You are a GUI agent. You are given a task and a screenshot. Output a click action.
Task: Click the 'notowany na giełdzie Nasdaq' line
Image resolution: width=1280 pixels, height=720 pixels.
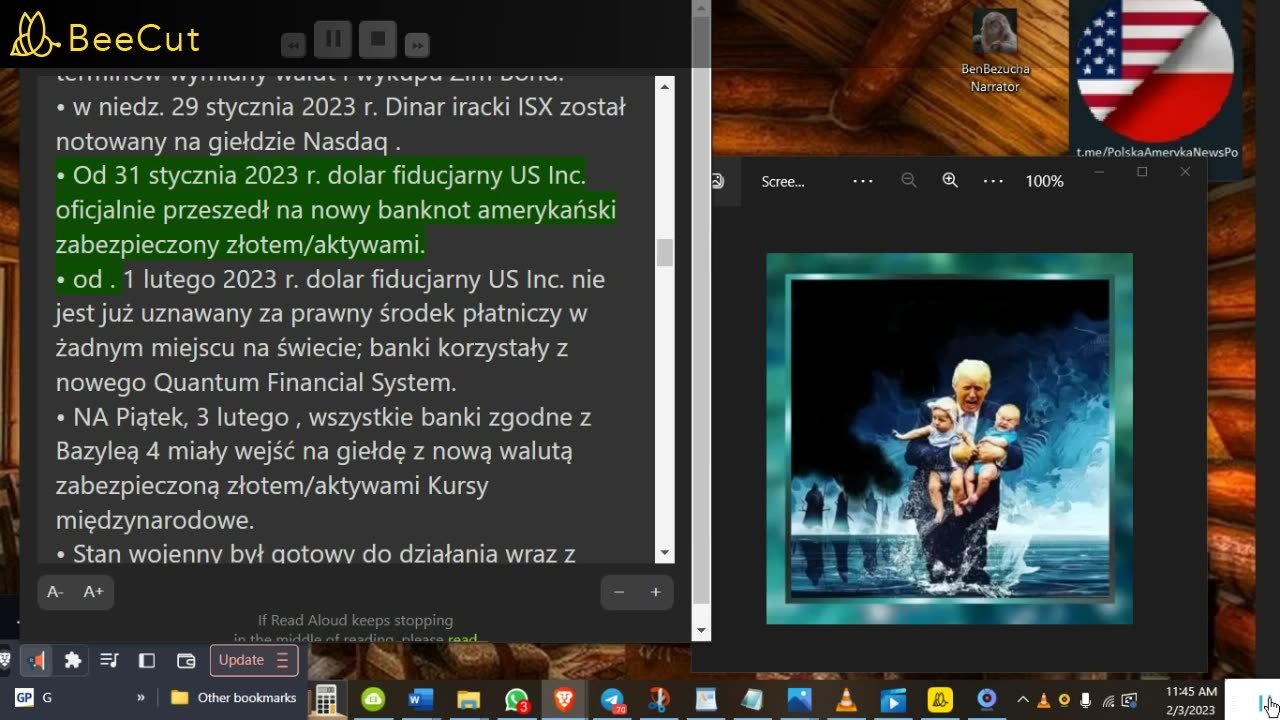[x=228, y=141]
